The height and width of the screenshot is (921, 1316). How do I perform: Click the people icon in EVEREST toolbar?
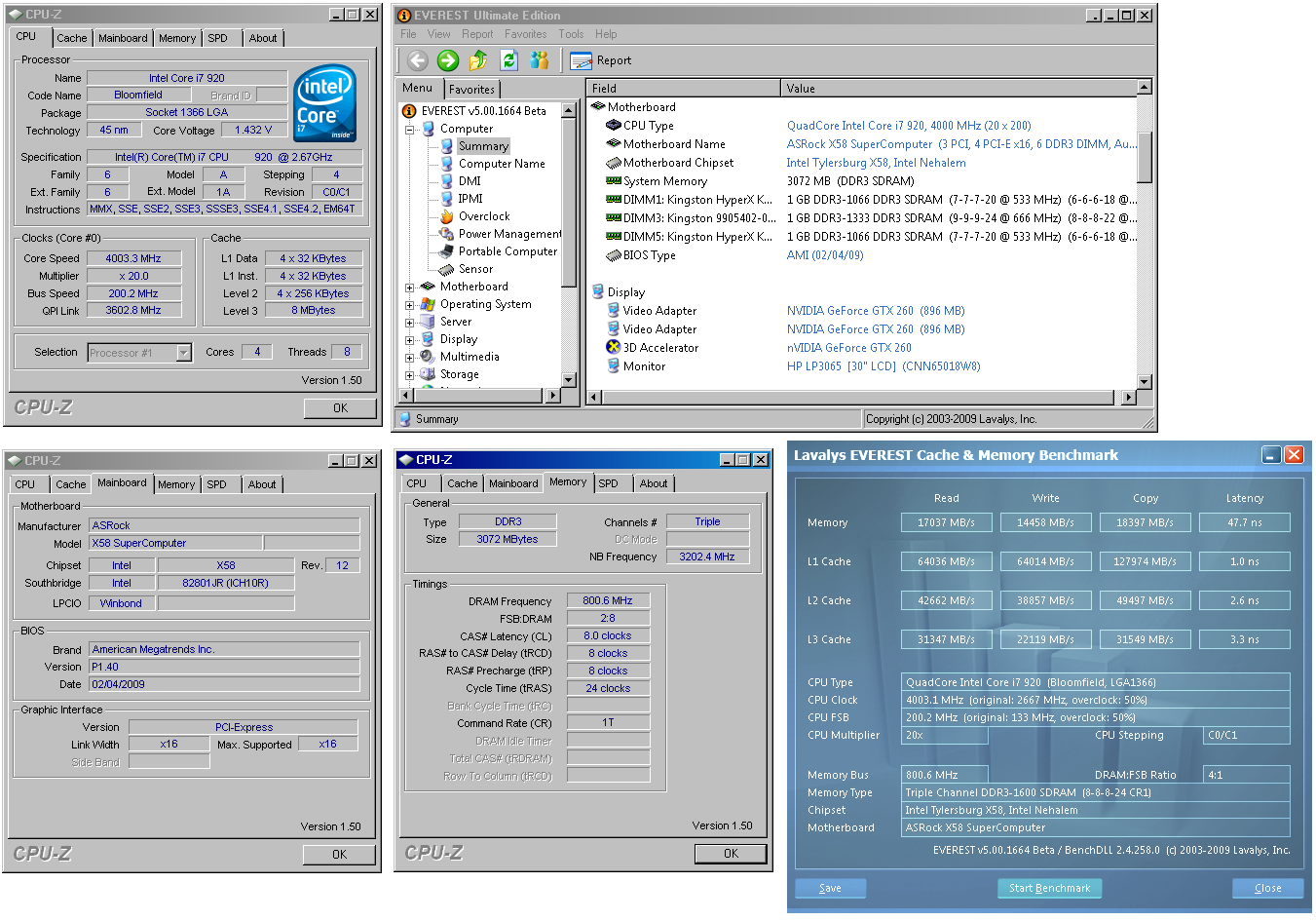(539, 60)
